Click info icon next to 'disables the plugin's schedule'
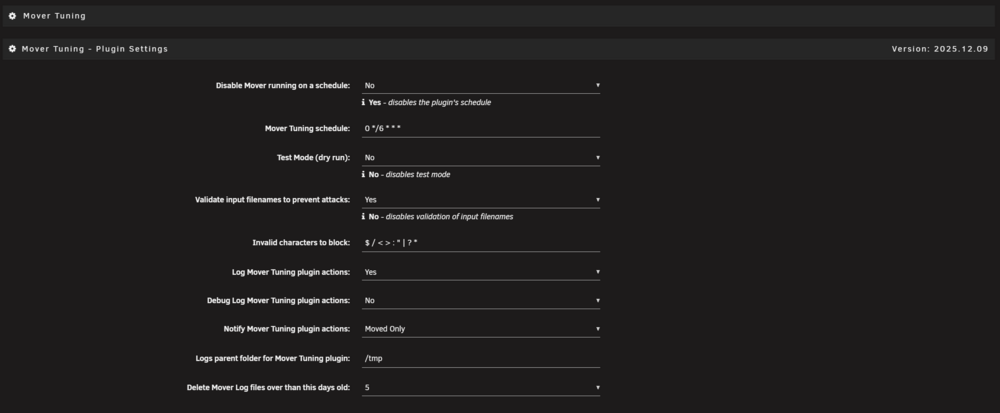1000x413 pixels. pos(364,102)
